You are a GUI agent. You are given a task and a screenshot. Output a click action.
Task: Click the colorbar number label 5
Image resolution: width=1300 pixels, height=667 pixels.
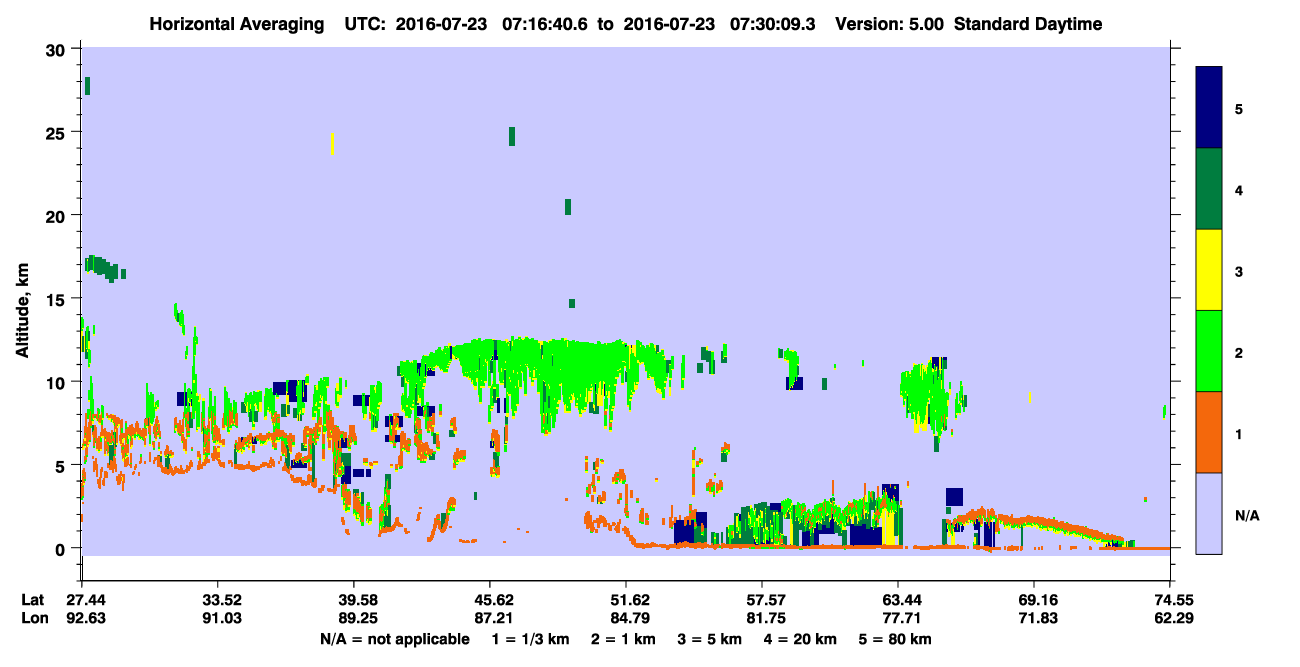pyautogui.click(x=1239, y=108)
